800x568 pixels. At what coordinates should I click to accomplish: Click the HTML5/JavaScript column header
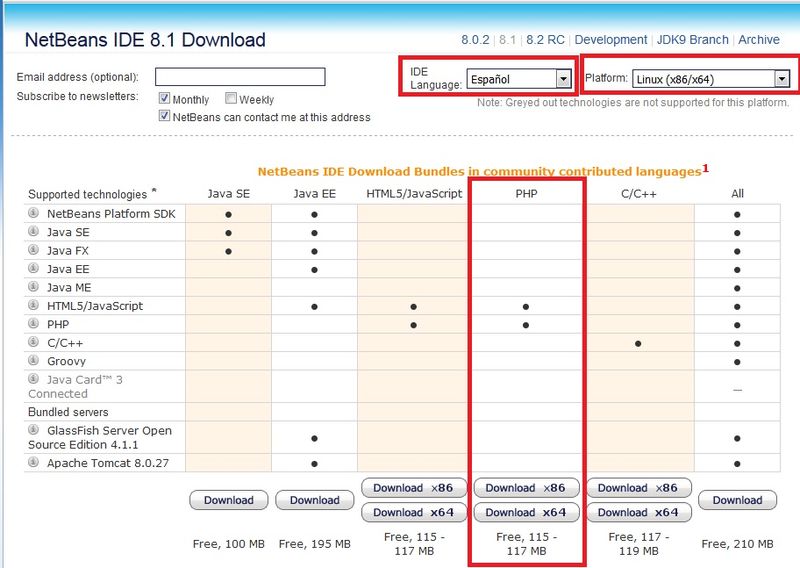414,193
